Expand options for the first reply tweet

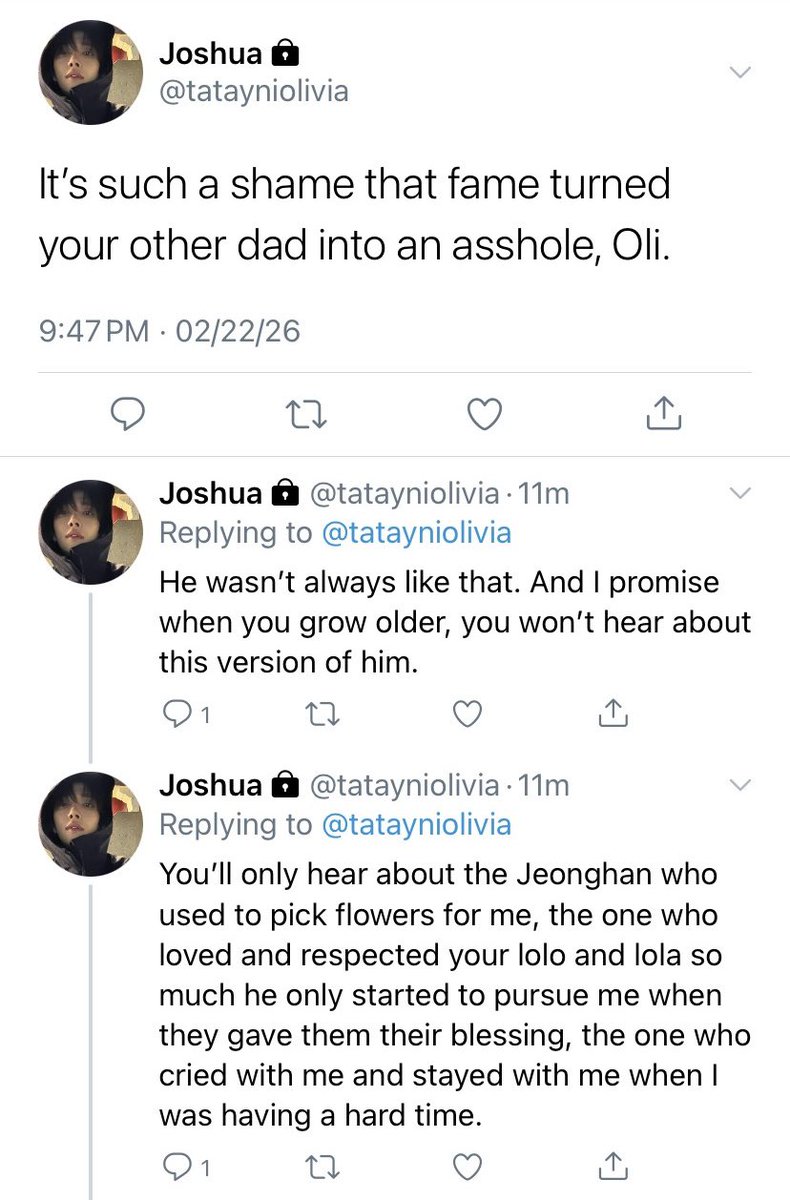tap(738, 492)
